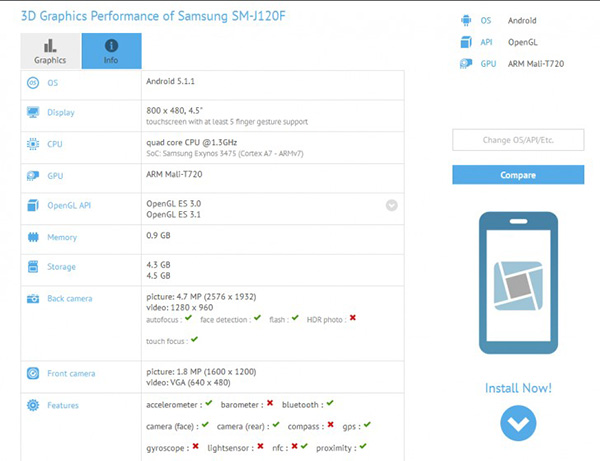Select the Info tab
Screen dimensions: 600x461
[x=111, y=51]
